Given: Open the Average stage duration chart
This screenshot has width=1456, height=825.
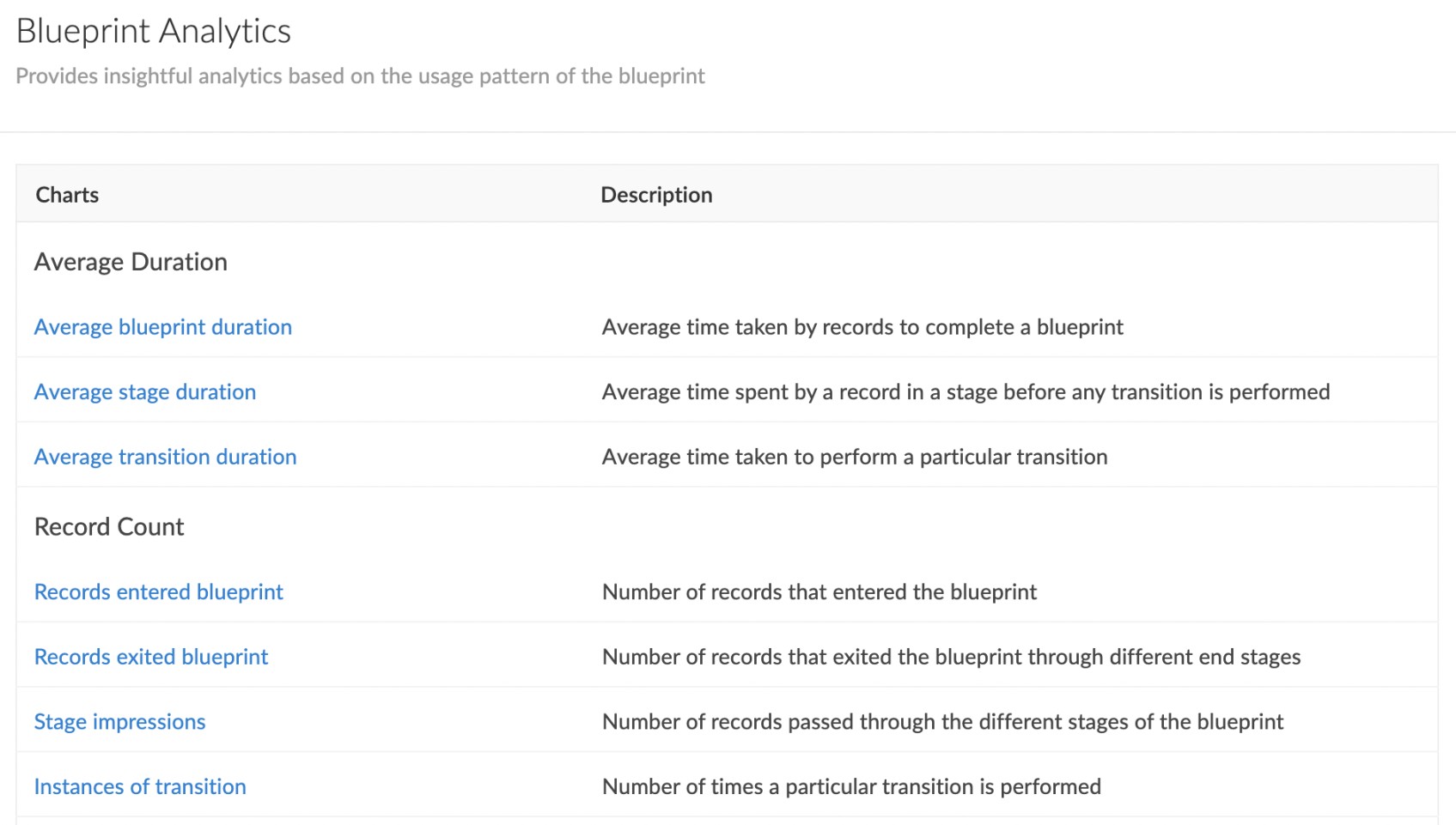Looking at the screenshot, I should [x=145, y=392].
